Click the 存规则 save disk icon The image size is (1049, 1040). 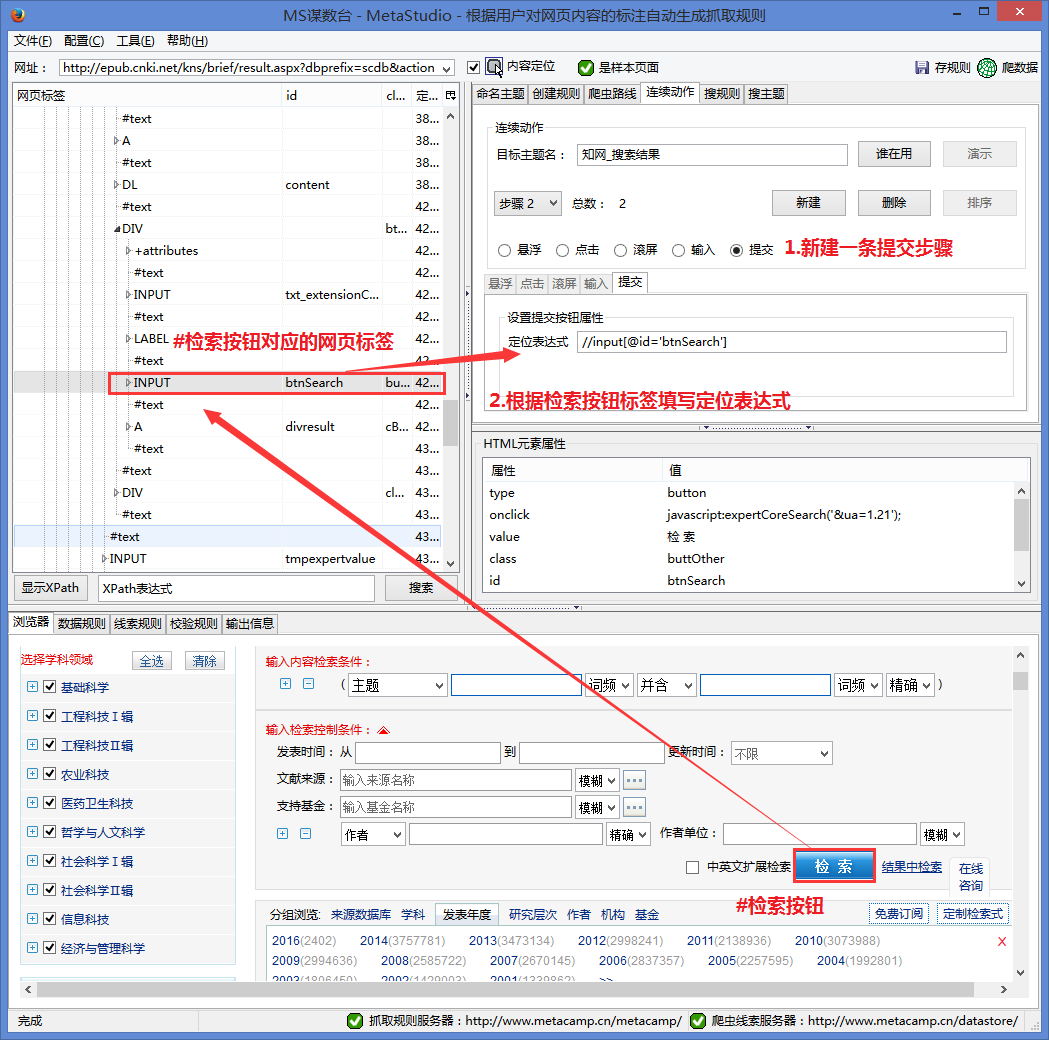coord(922,68)
